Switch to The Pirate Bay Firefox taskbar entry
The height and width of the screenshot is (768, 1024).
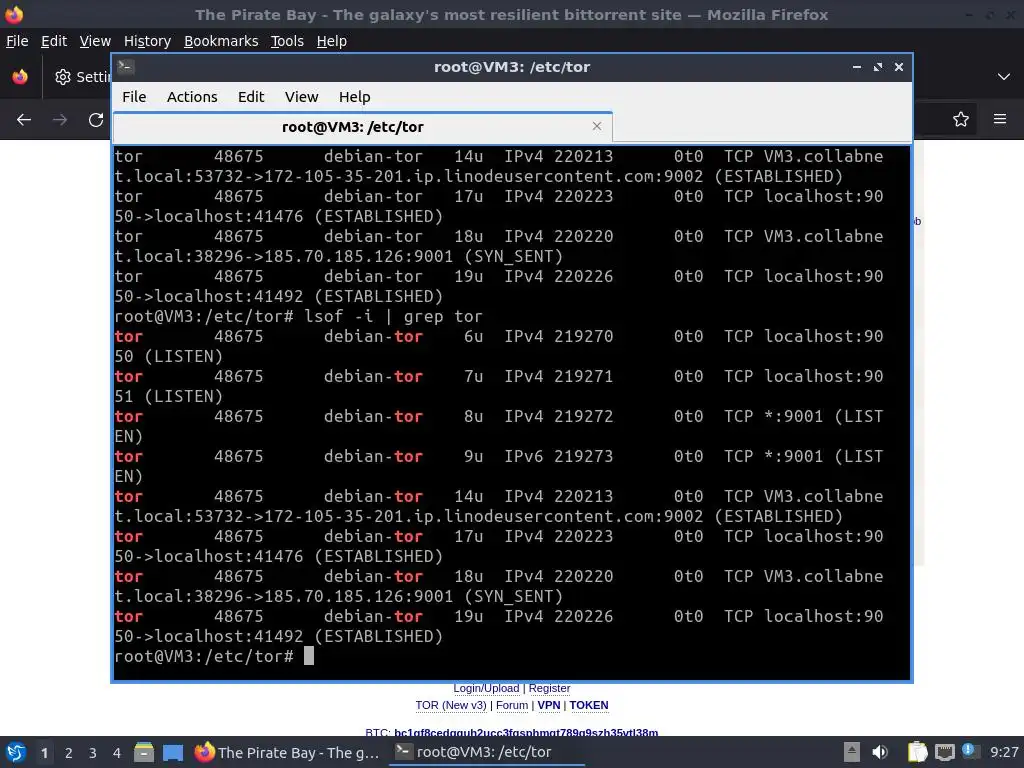[x=287, y=752]
